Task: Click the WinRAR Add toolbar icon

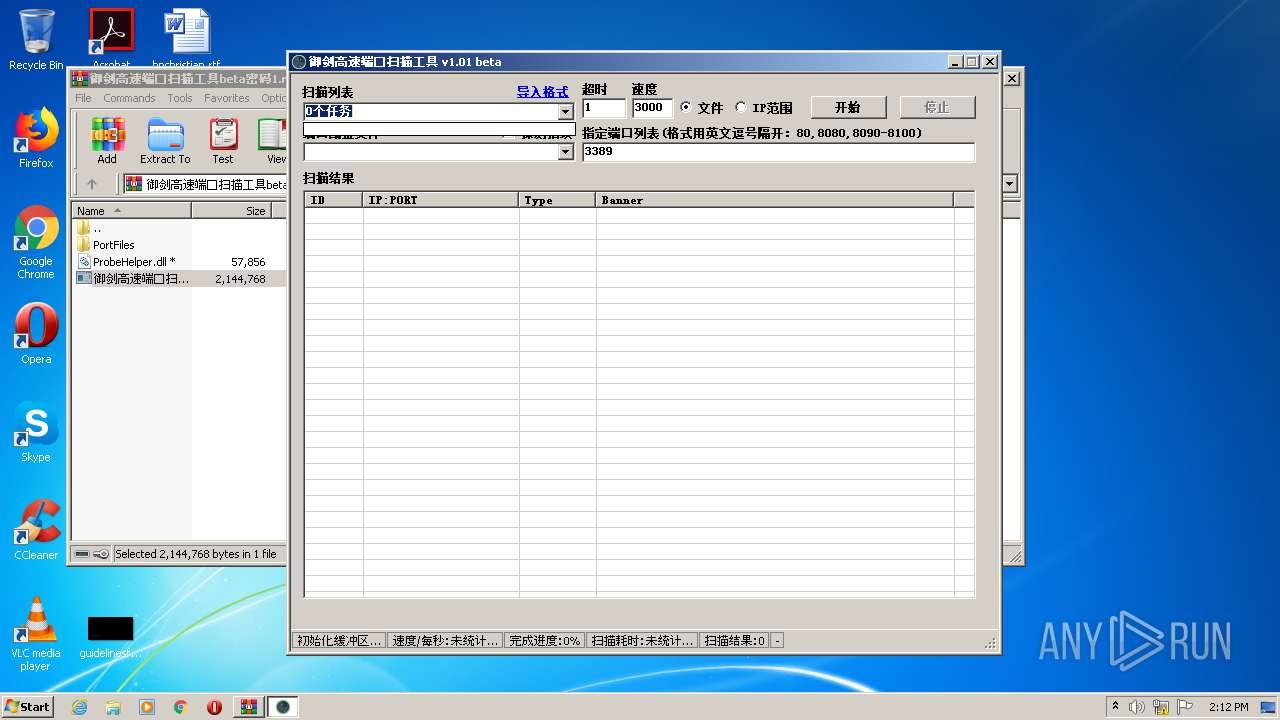Action: [x=107, y=141]
